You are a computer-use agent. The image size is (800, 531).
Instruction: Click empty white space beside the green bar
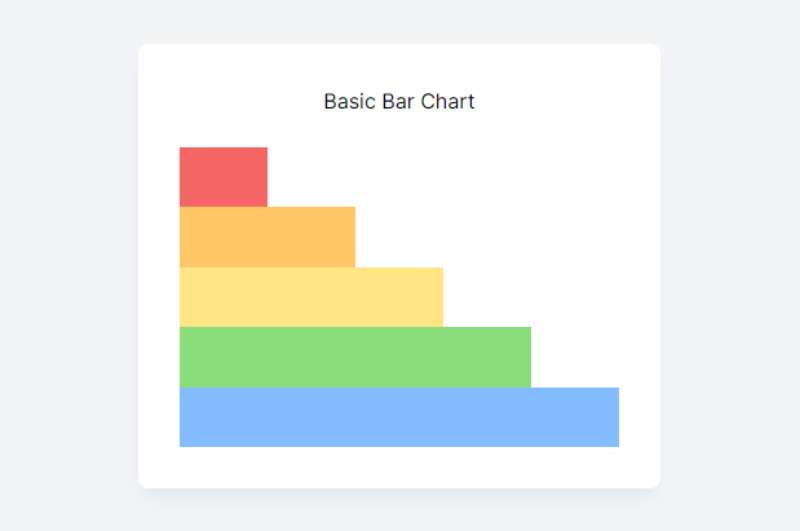click(575, 357)
